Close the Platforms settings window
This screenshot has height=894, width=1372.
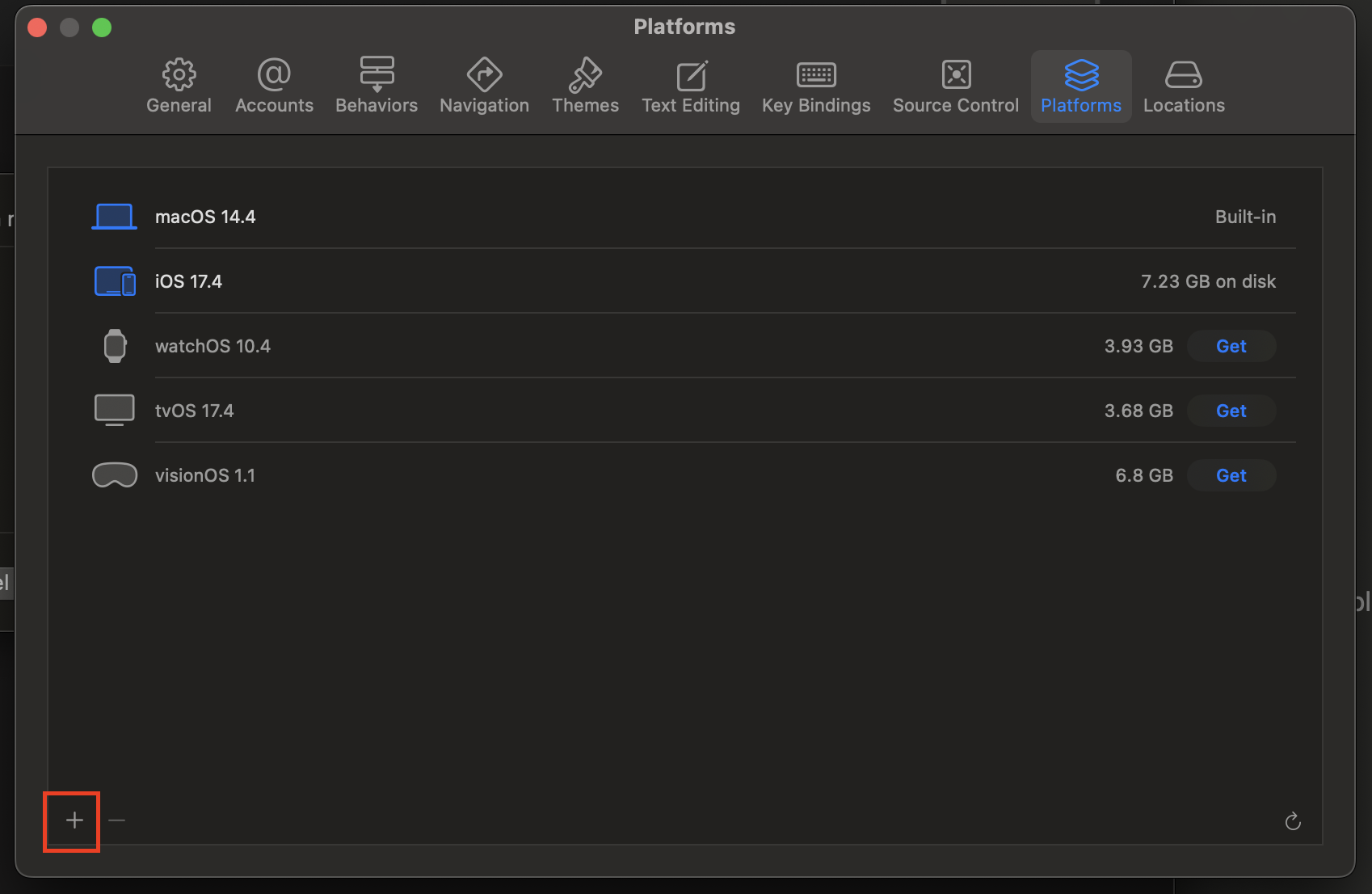[37, 27]
